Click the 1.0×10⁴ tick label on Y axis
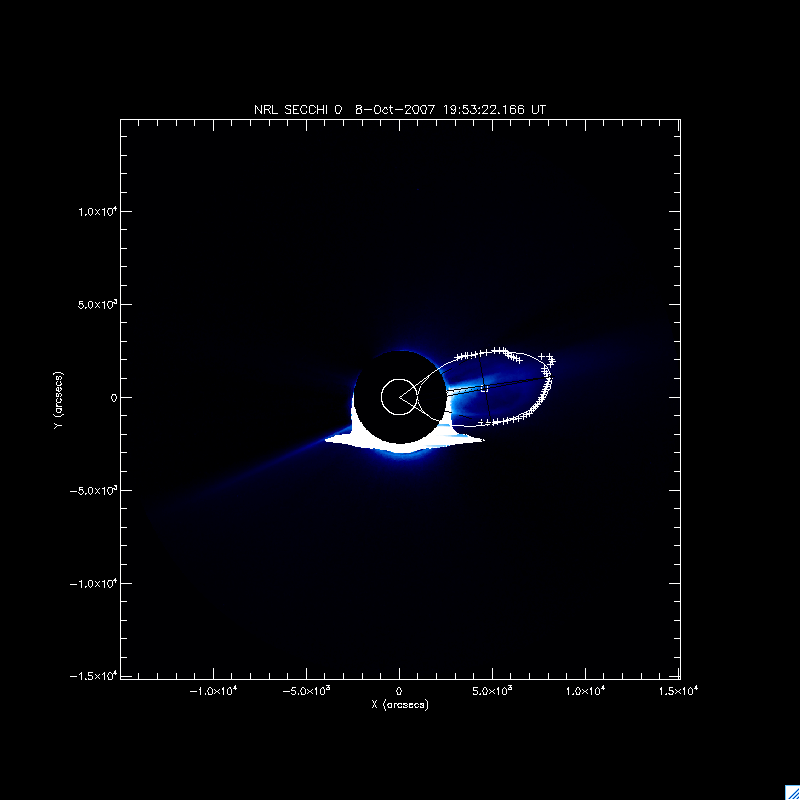Screen dimensions: 800x800 pos(94,211)
